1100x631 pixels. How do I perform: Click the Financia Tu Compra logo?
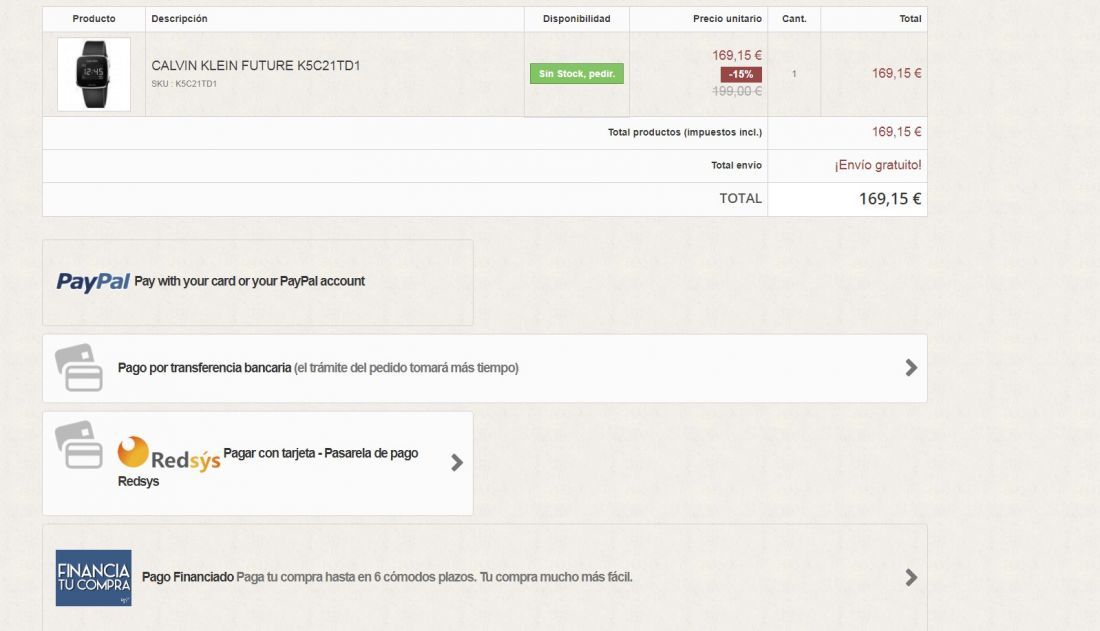click(x=93, y=578)
